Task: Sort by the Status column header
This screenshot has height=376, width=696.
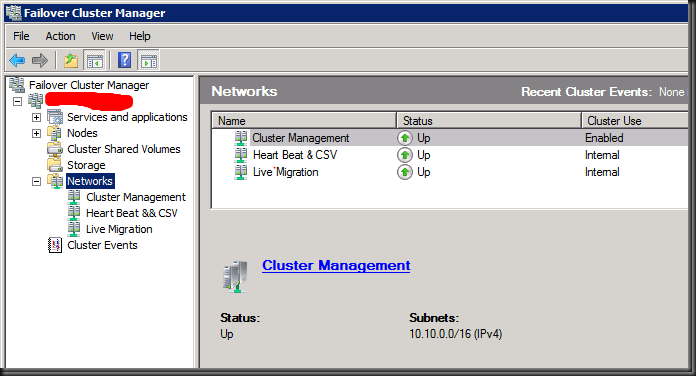Action: [489, 121]
